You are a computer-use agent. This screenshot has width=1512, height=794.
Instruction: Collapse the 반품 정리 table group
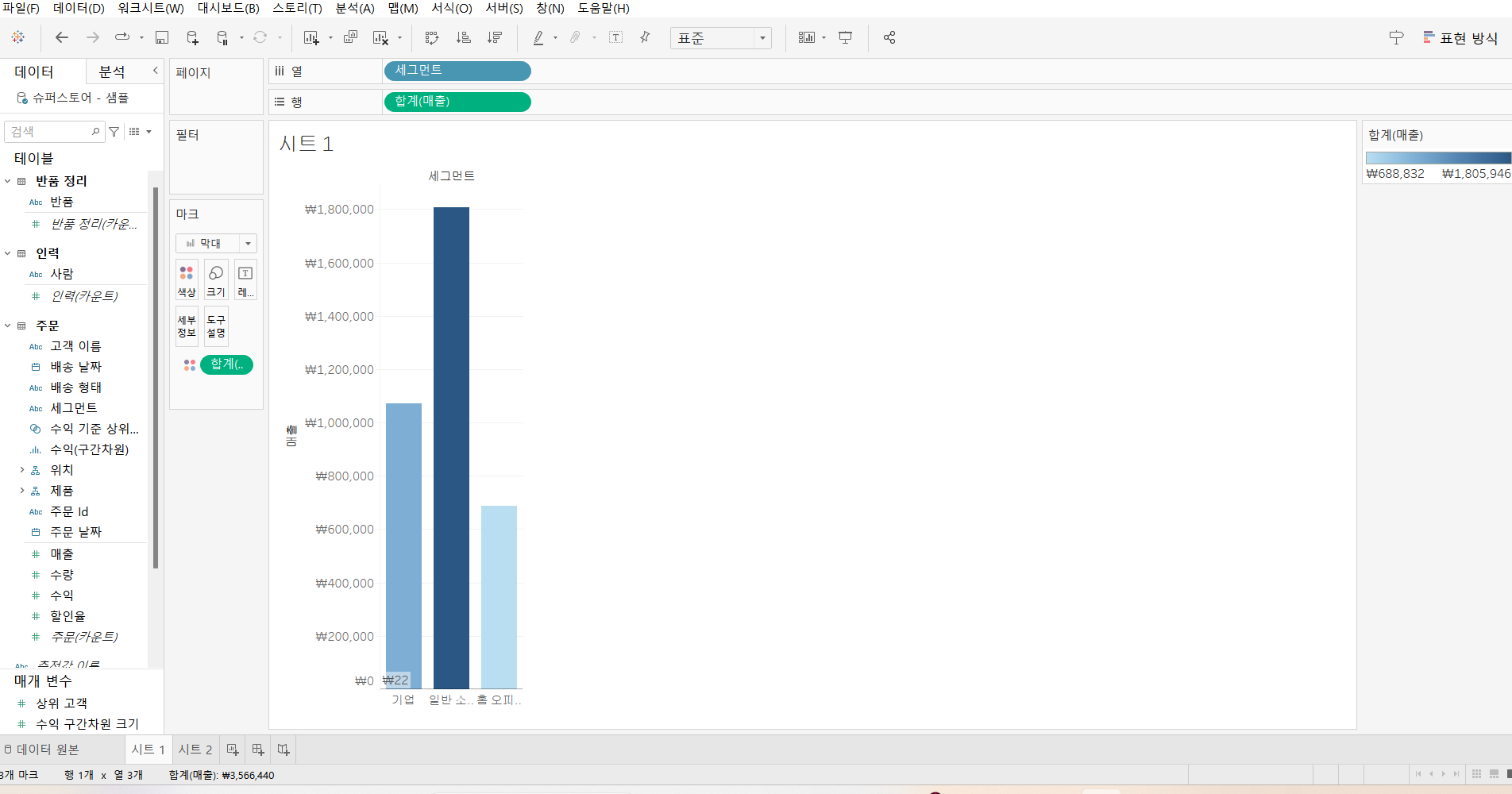click(x=8, y=181)
